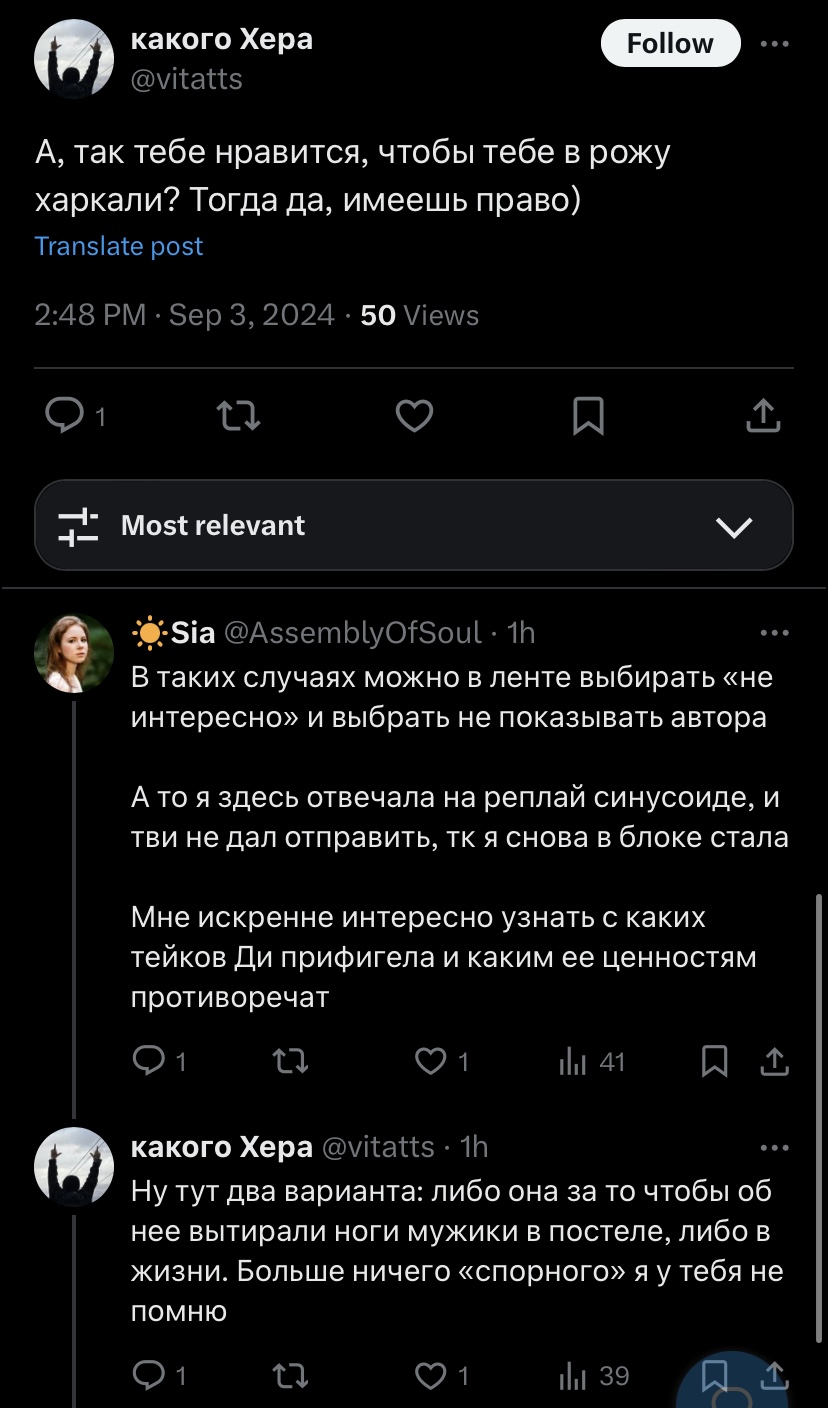Expand reply sorting with chevron arrow

coord(735,527)
